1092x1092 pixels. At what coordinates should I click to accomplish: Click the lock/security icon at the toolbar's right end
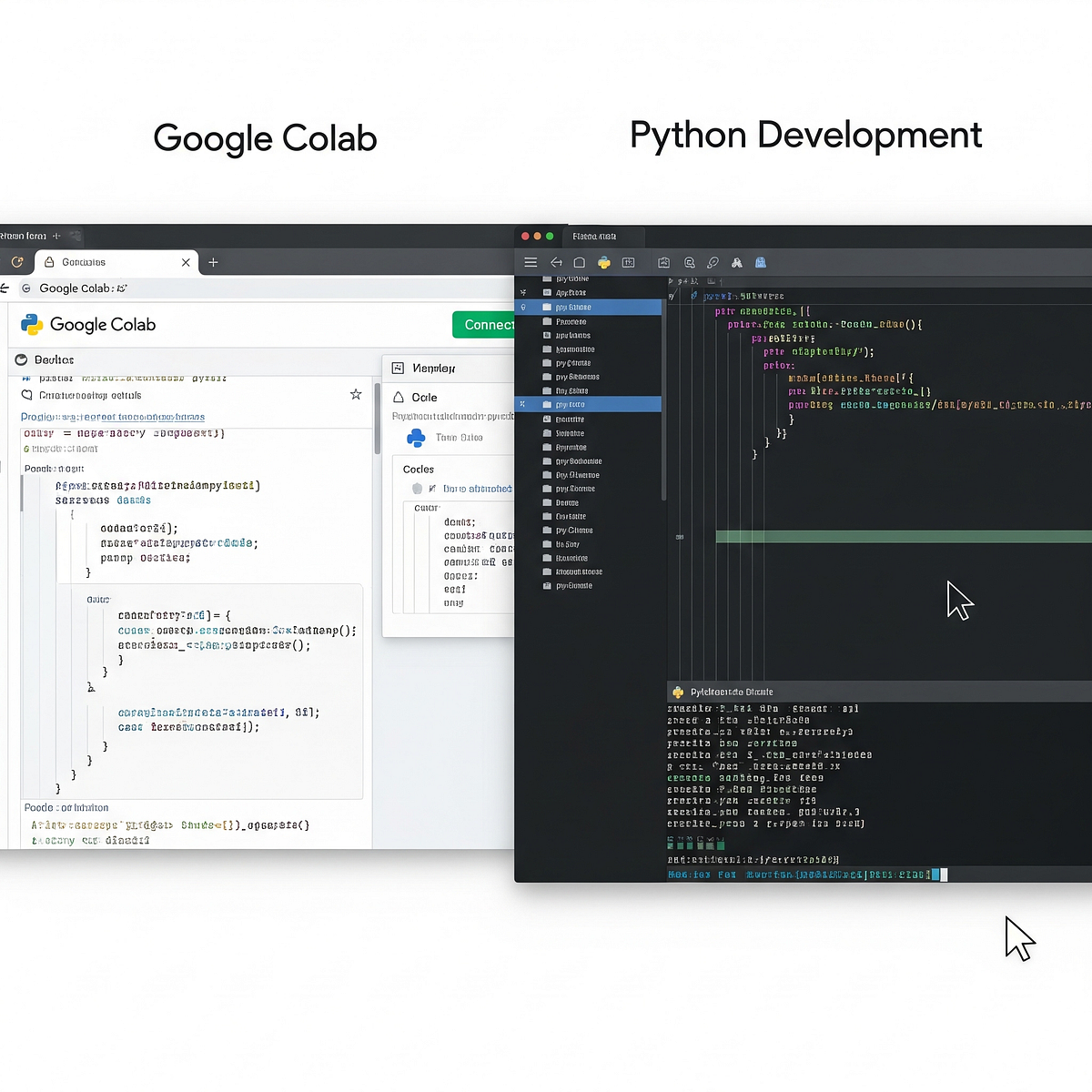[760, 262]
